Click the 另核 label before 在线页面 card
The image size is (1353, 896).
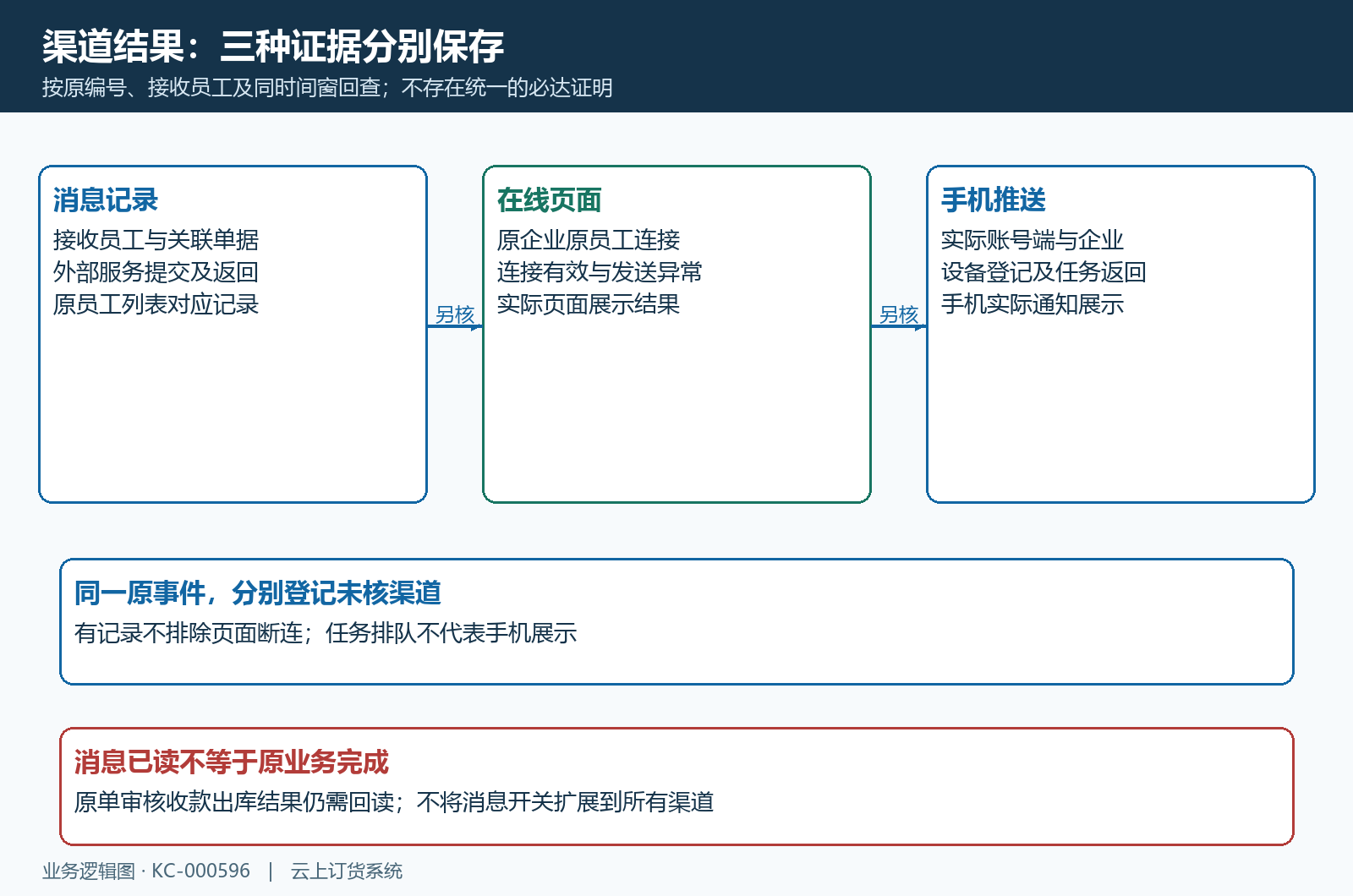455,314
